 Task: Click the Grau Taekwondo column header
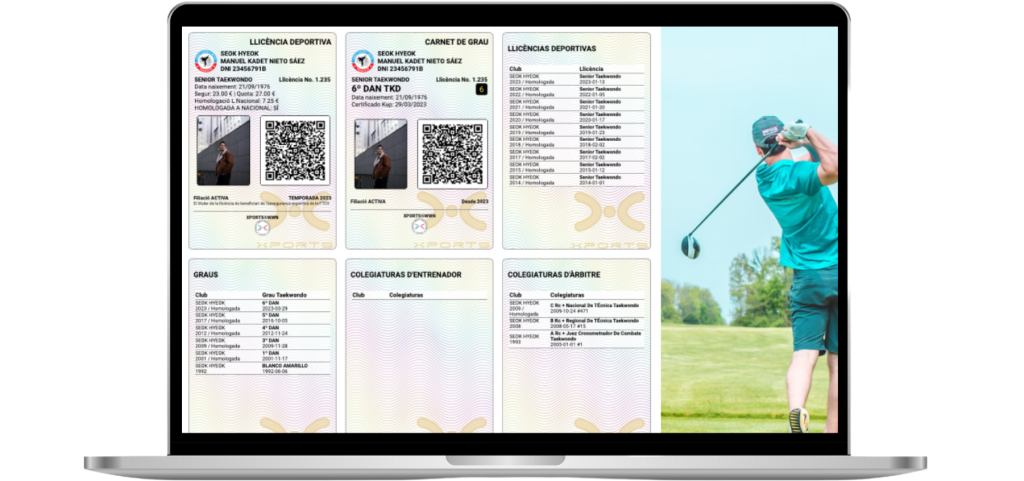(x=283, y=295)
